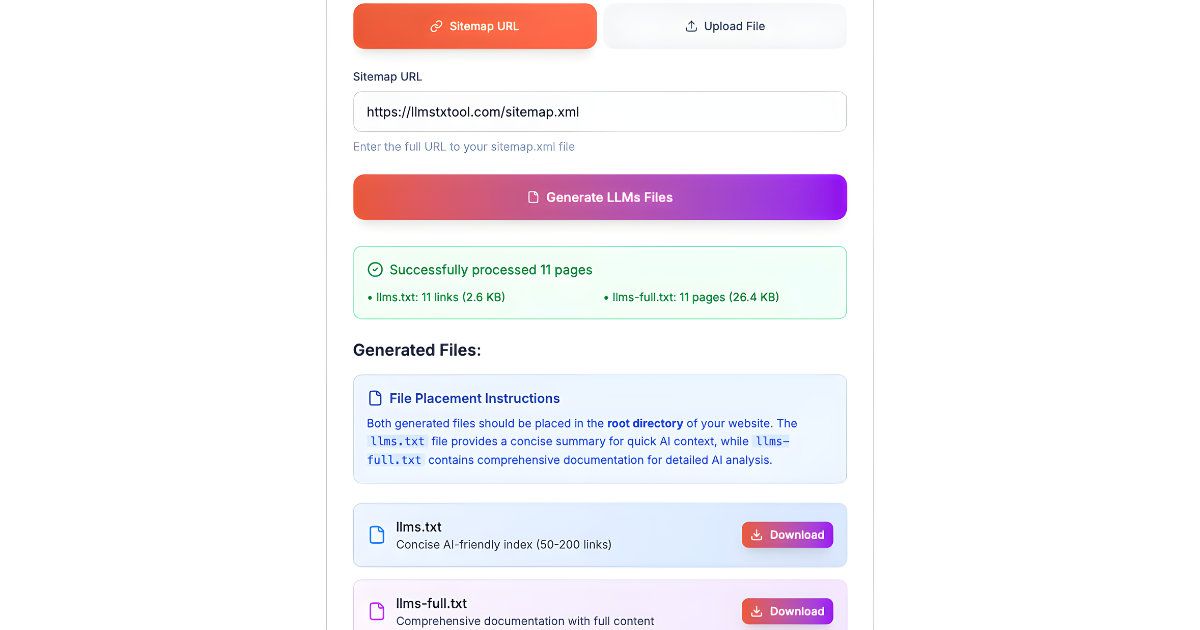This screenshot has width=1200, height=630.
Task: Click the blue llms.txt file icon
Action: pos(377,535)
